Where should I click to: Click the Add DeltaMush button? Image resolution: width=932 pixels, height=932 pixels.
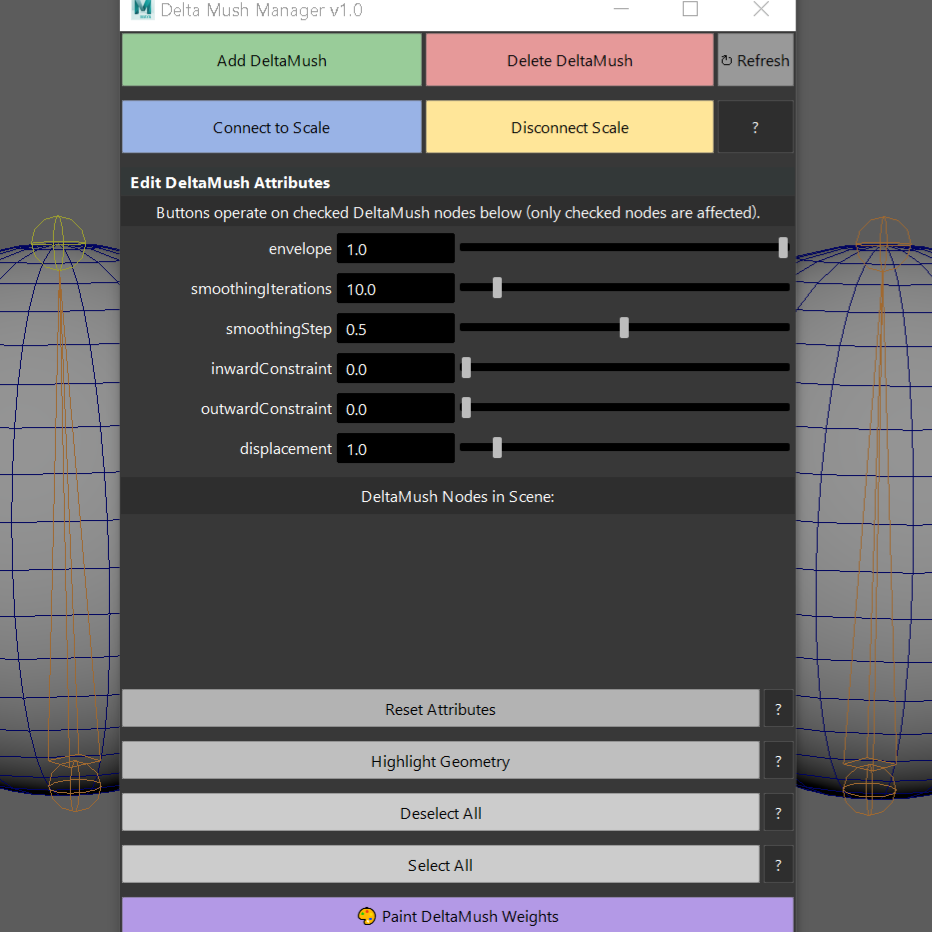click(x=272, y=60)
